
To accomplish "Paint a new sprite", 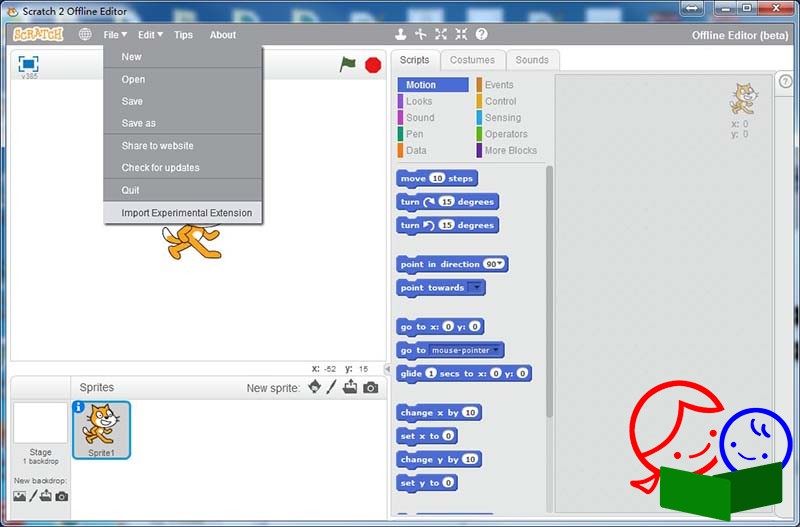I will pyautogui.click(x=332, y=387).
